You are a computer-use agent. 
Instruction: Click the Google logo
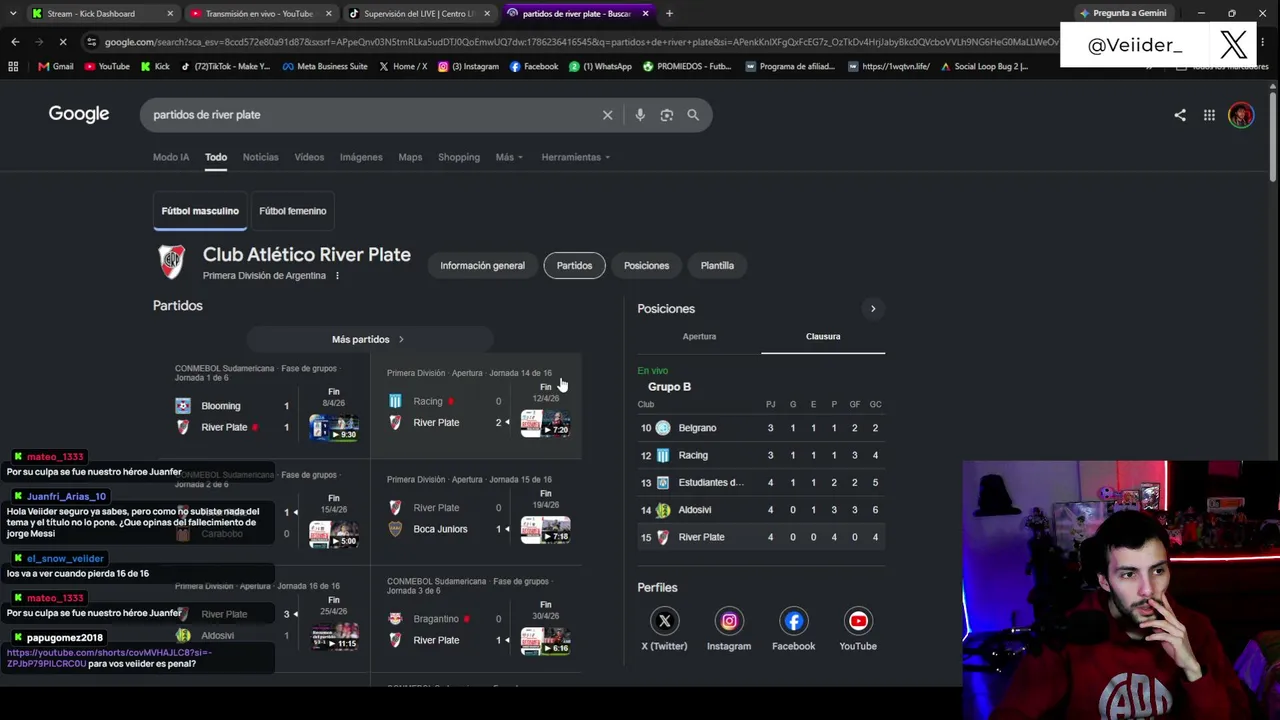(79, 114)
